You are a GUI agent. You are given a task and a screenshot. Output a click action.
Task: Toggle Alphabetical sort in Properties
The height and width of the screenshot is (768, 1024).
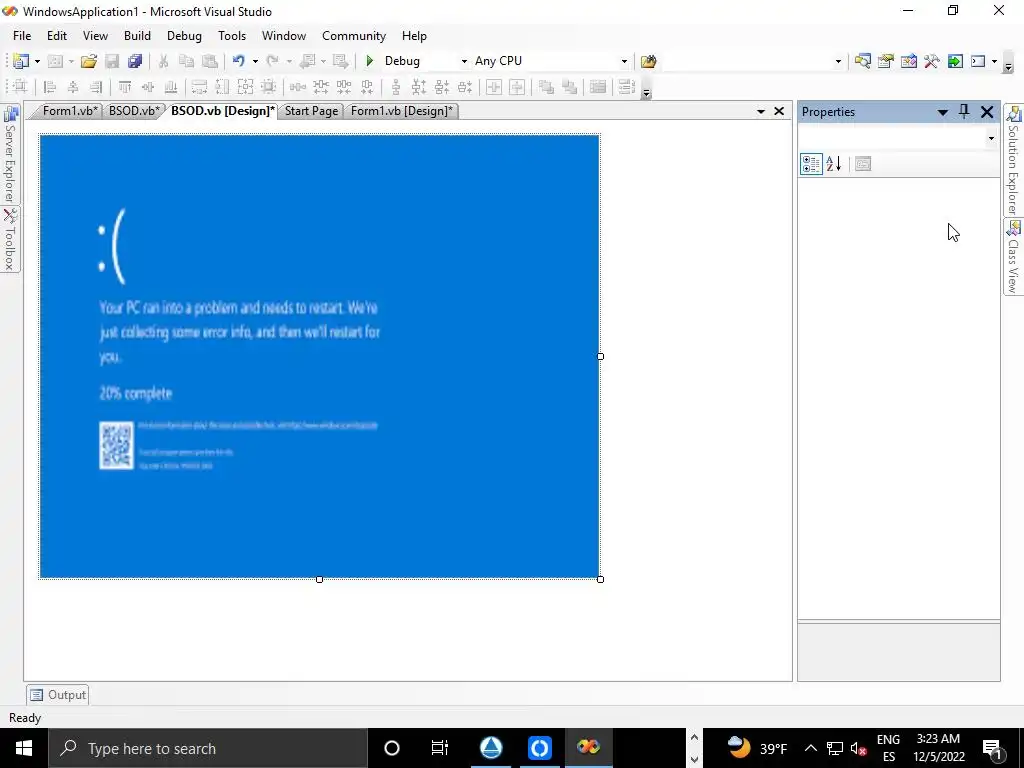(834, 164)
